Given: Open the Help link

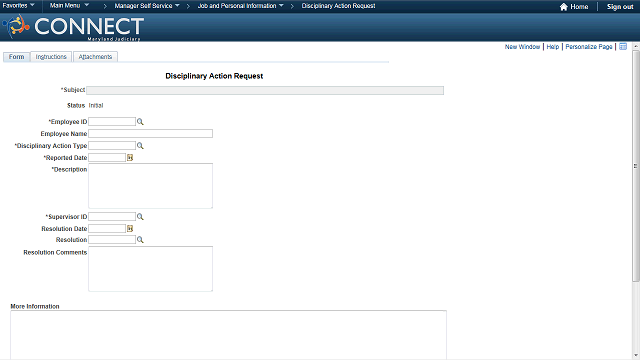Looking at the screenshot, I should point(553,47).
